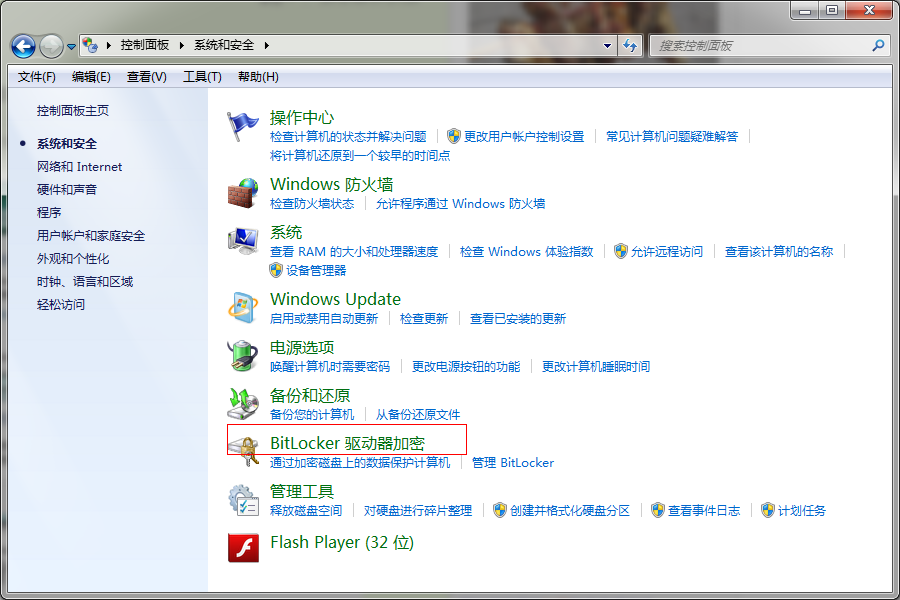Open the recent locations dropdown next to back button
This screenshot has height=600, width=900.
[x=70, y=45]
